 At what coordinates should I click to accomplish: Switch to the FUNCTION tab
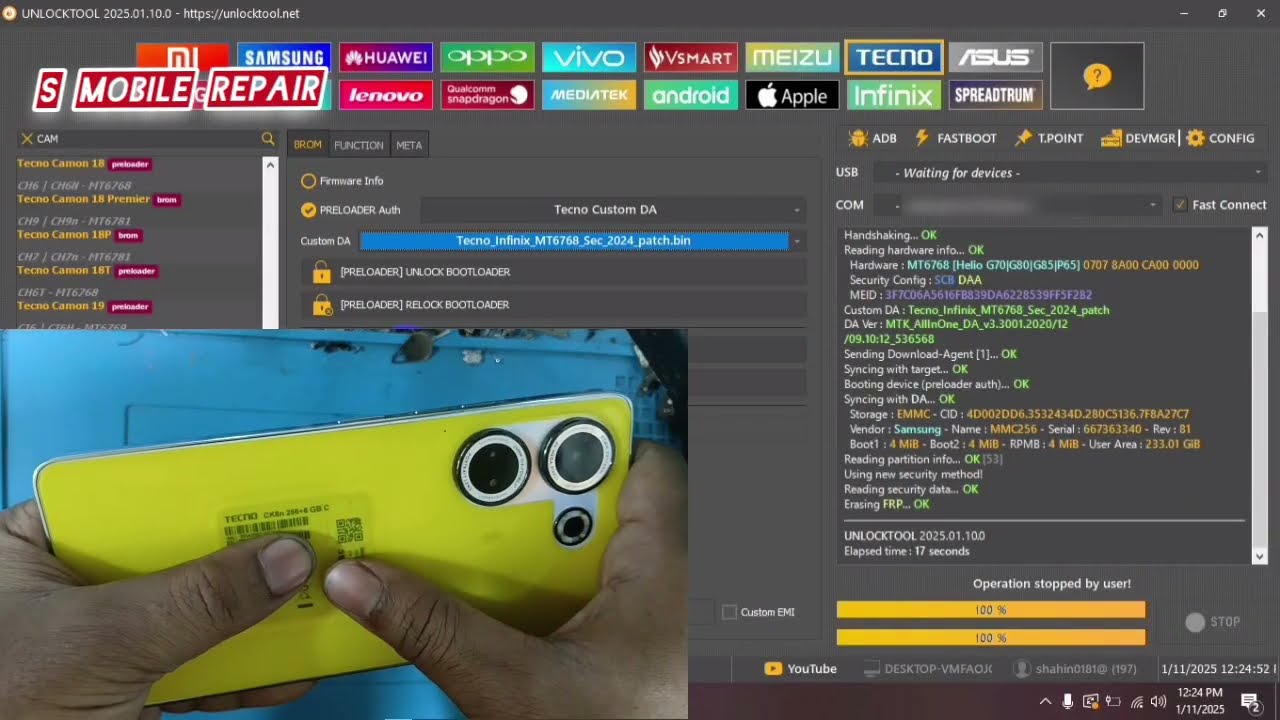coord(359,145)
